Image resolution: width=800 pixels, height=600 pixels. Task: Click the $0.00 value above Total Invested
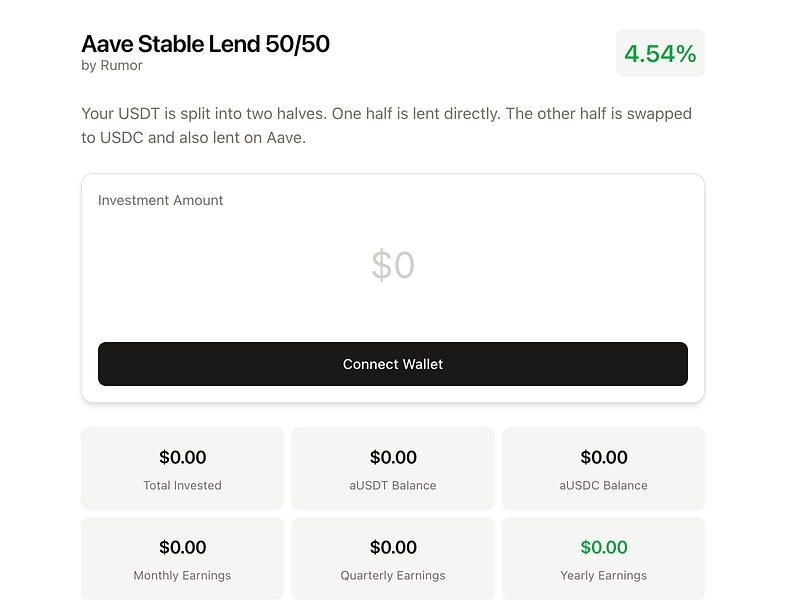[x=182, y=458]
